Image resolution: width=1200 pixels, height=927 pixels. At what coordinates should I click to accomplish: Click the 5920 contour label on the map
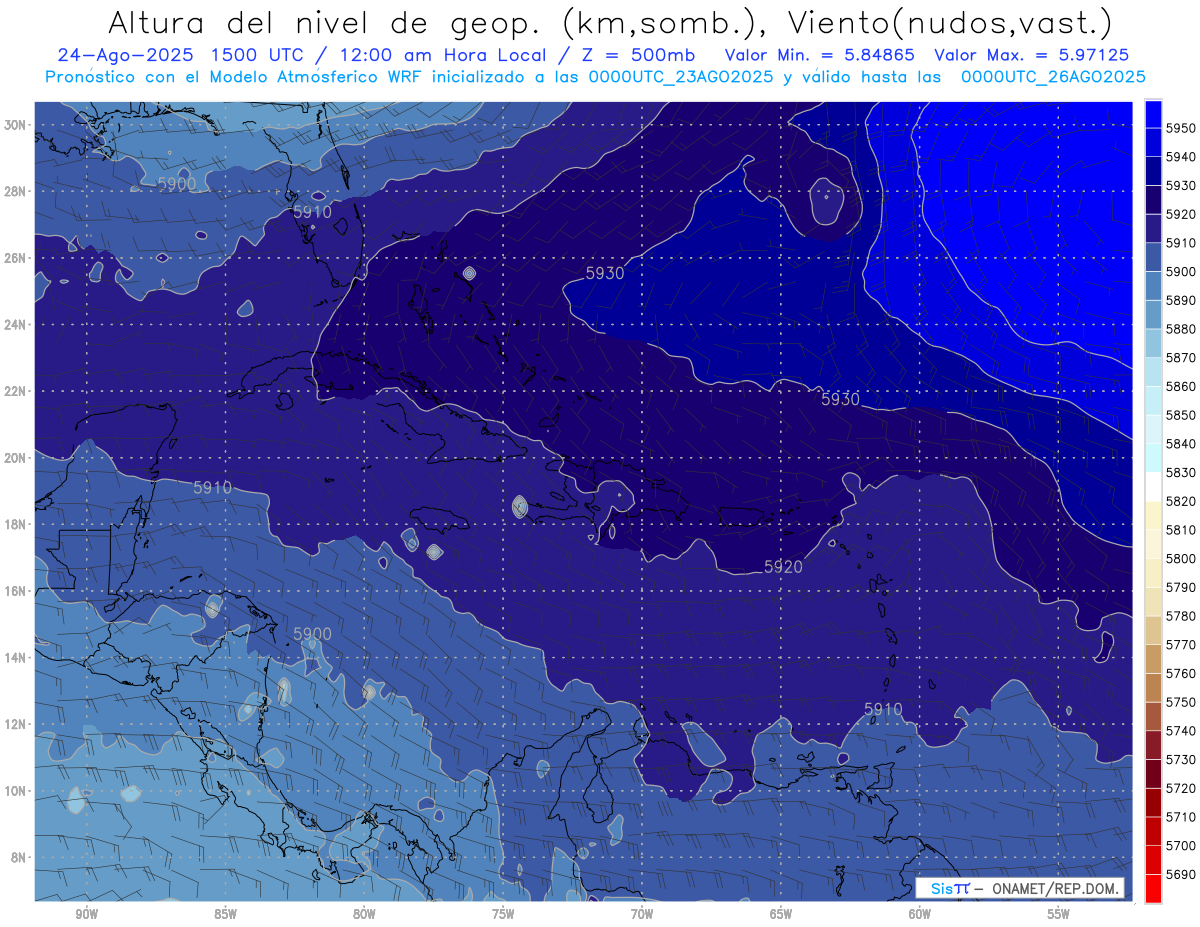(783, 567)
